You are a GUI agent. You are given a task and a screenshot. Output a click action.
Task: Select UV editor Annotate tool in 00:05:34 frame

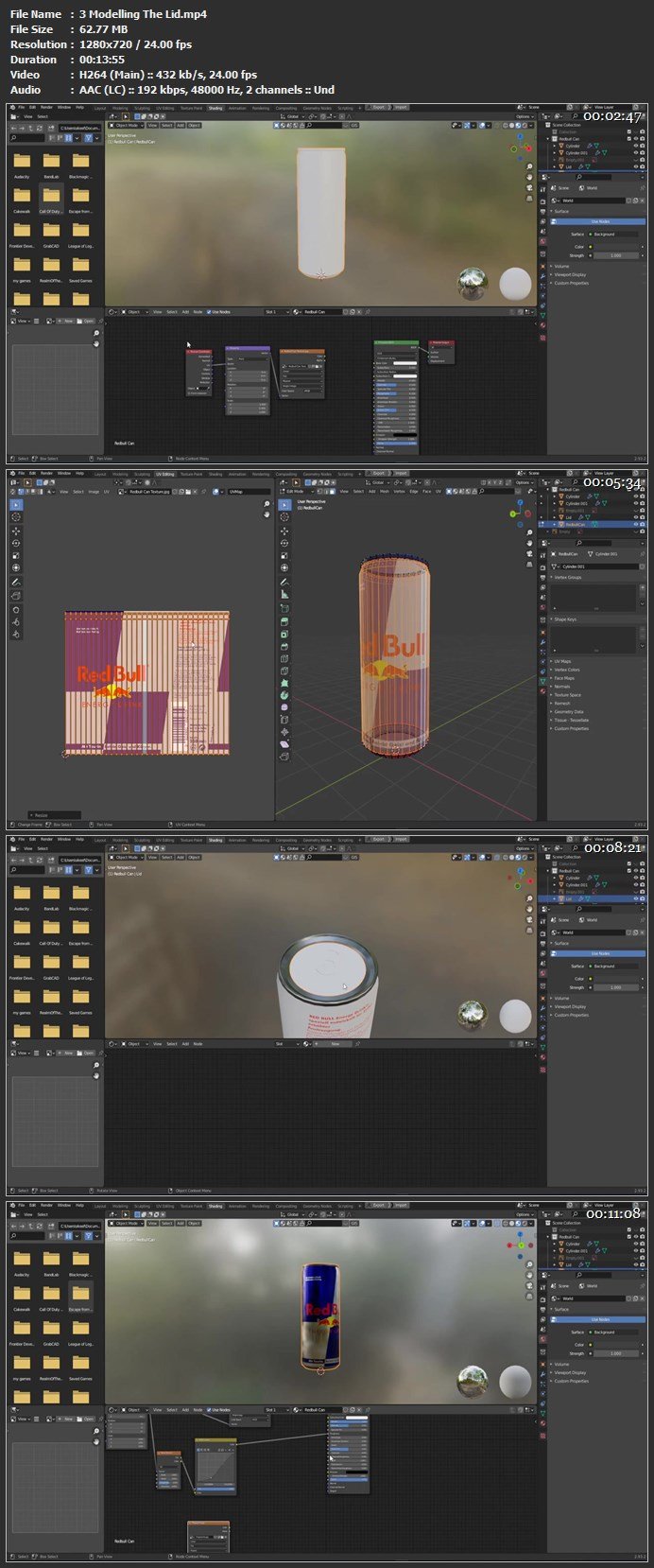(x=17, y=583)
